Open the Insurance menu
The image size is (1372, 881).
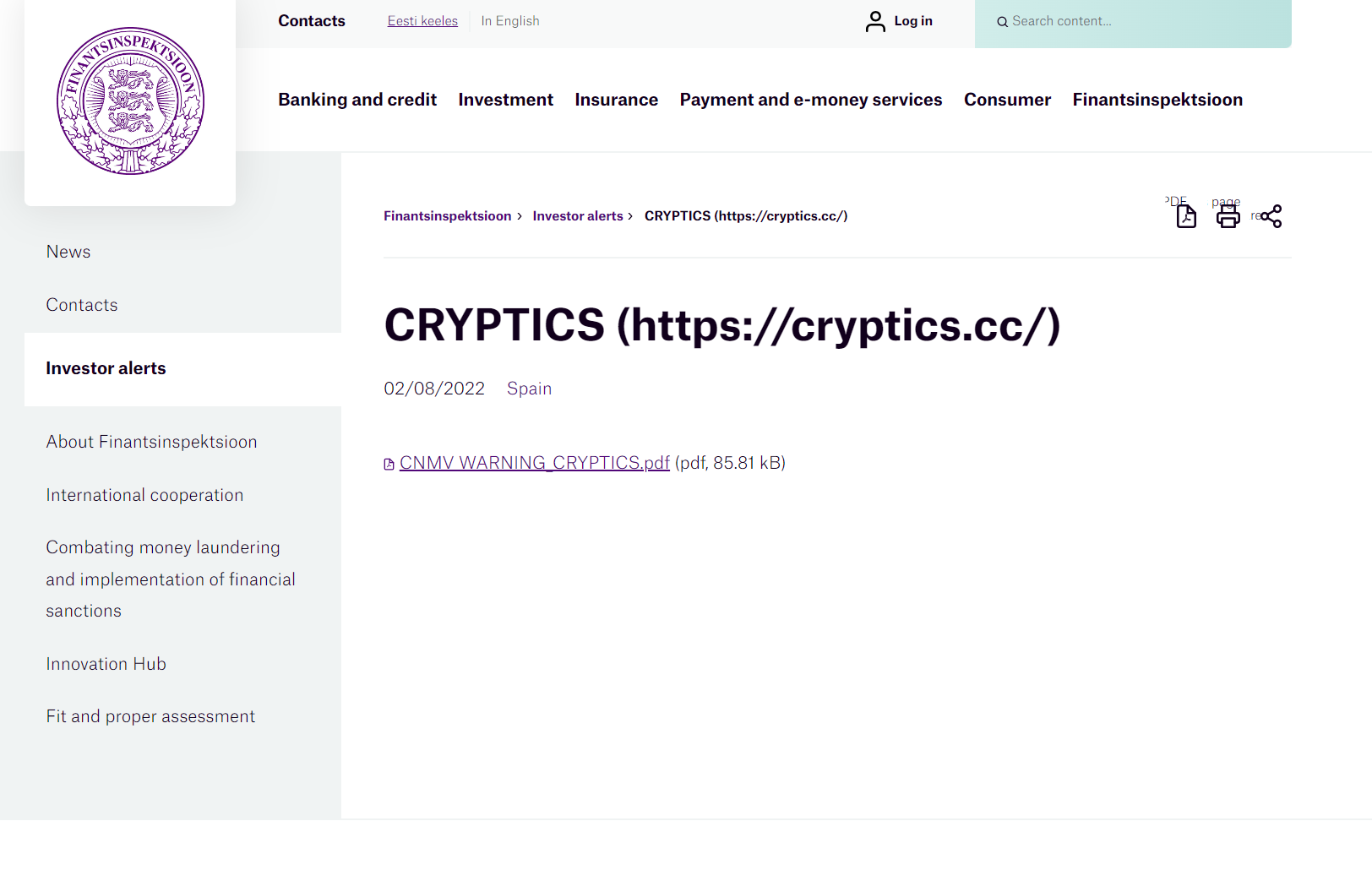[x=616, y=100]
